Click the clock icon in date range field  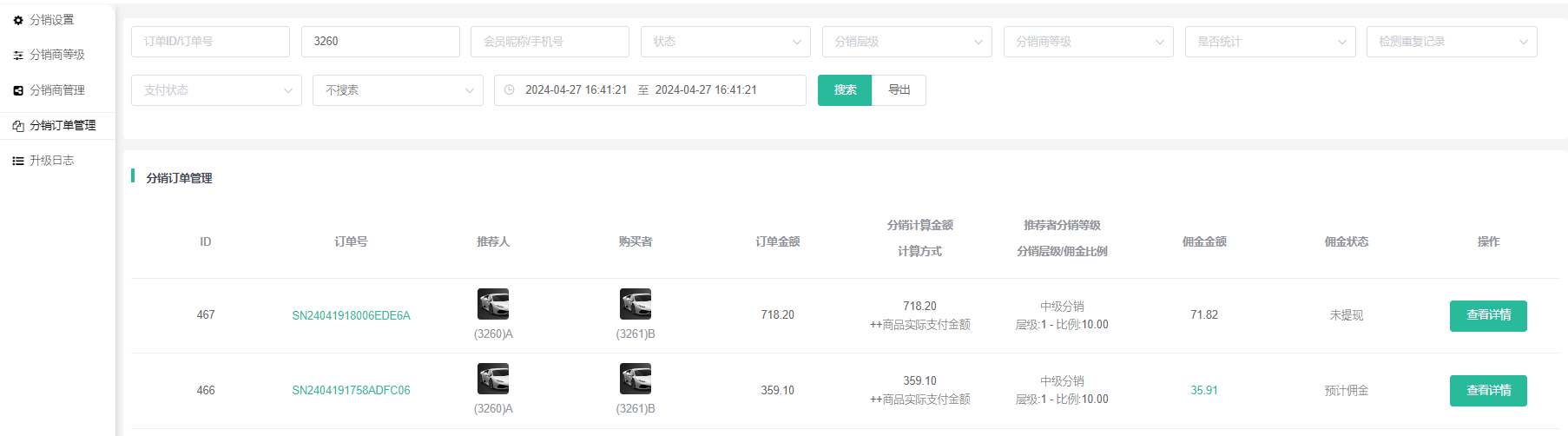(510, 90)
